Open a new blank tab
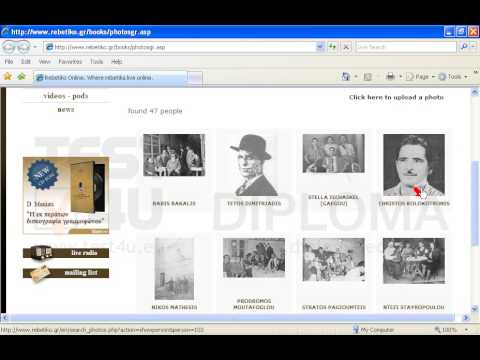The image size is (480, 360). 195,78
